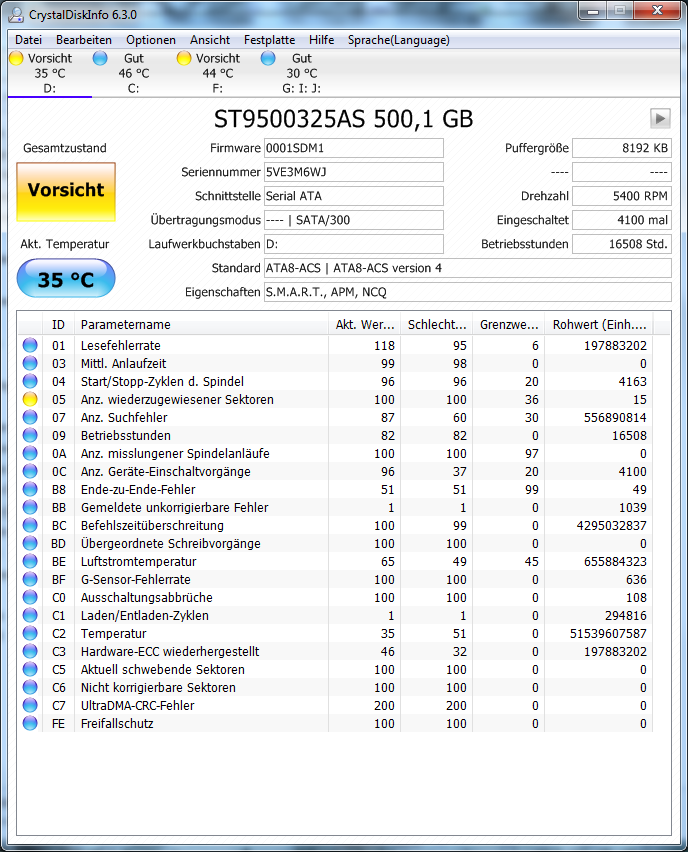The height and width of the screenshot is (852, 688).
Task: Click the status icon of Laden/Entladen-Zyklen
Action: pos(30,615)
